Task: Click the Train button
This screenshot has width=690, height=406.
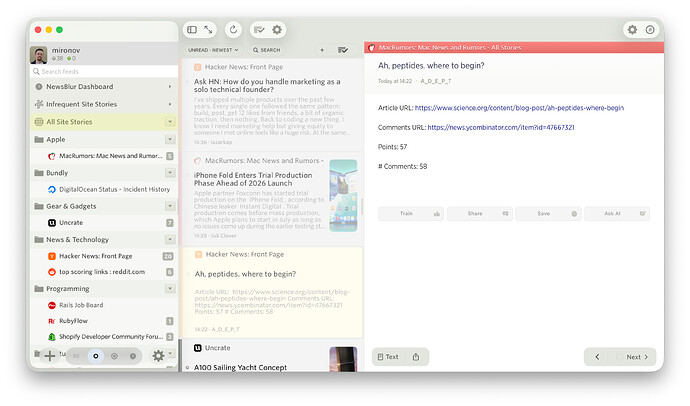Action: [x=411, y=214]
